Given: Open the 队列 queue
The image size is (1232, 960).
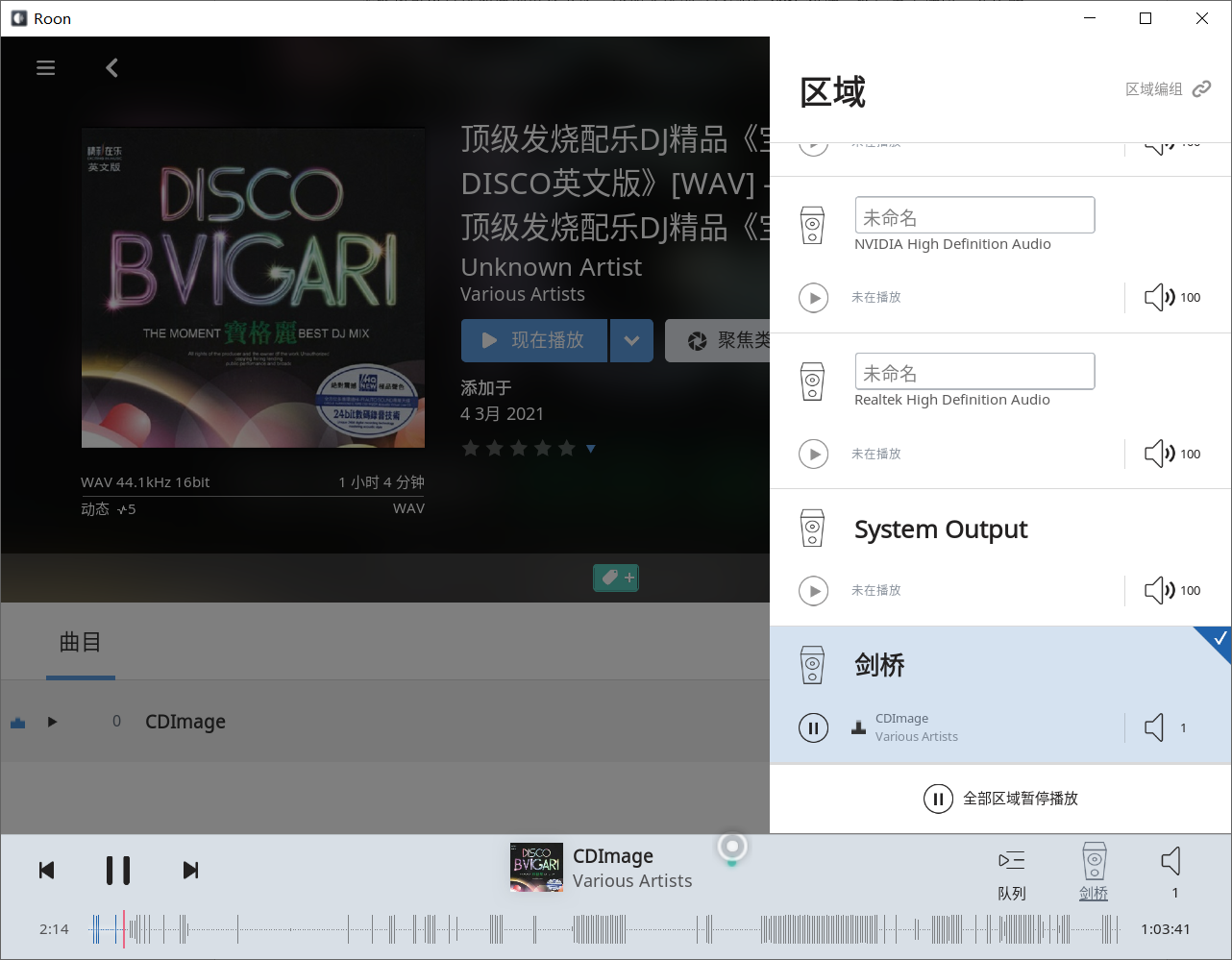Looking at the screenshot, I should pos(1012,873).
